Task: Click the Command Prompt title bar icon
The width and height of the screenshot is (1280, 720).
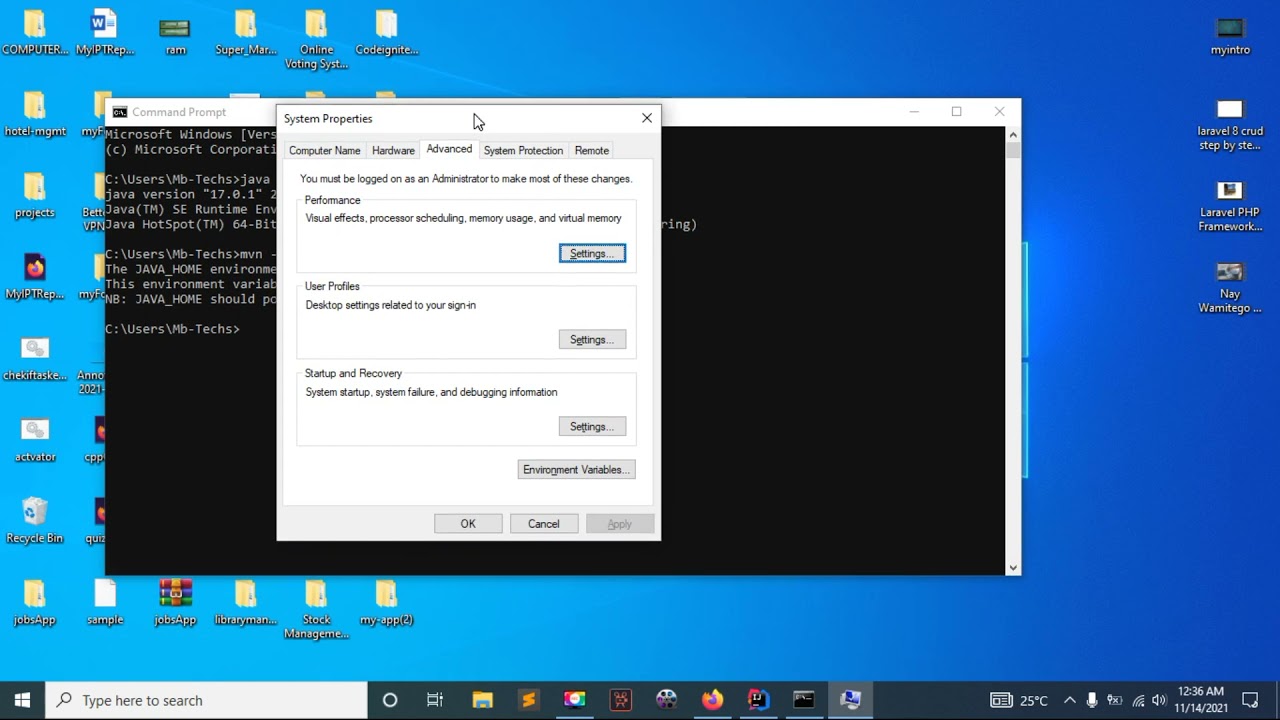Action: 120,112
